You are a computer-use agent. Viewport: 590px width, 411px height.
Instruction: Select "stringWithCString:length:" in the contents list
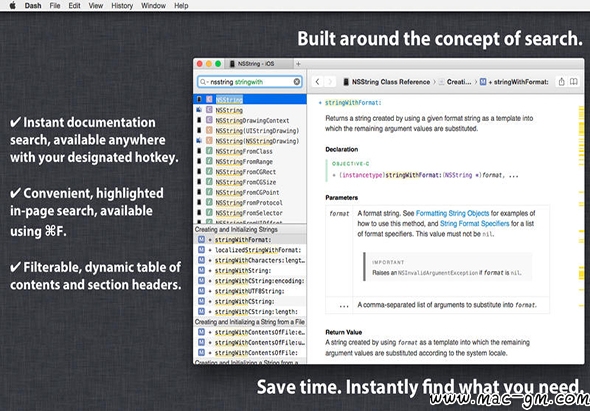(250, 312)
